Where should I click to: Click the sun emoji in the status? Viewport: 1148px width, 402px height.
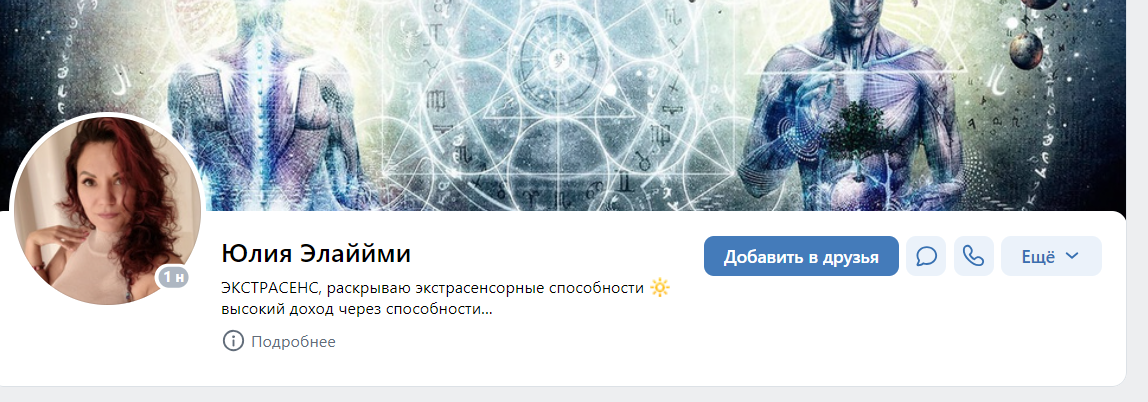(660, 288)
